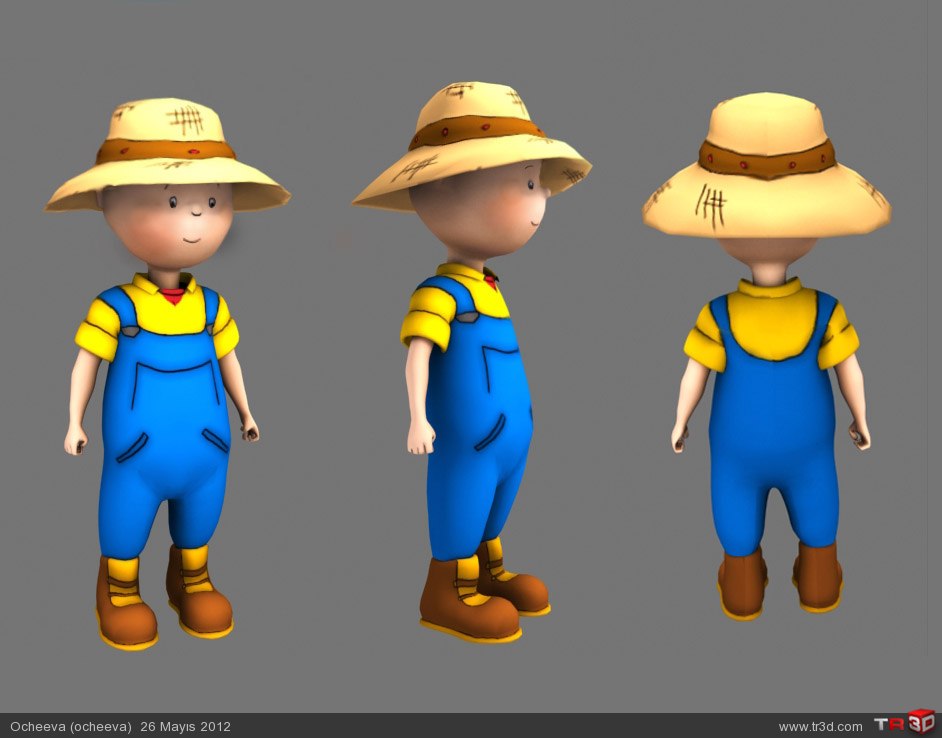Click the TR3D logo in the footer

coord(905,723)
